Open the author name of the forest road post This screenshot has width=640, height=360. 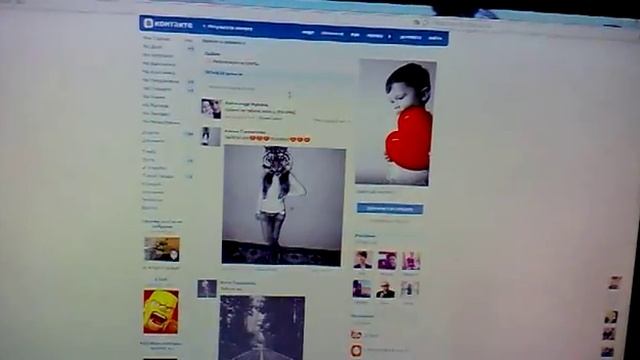click(x=238, y=283)
